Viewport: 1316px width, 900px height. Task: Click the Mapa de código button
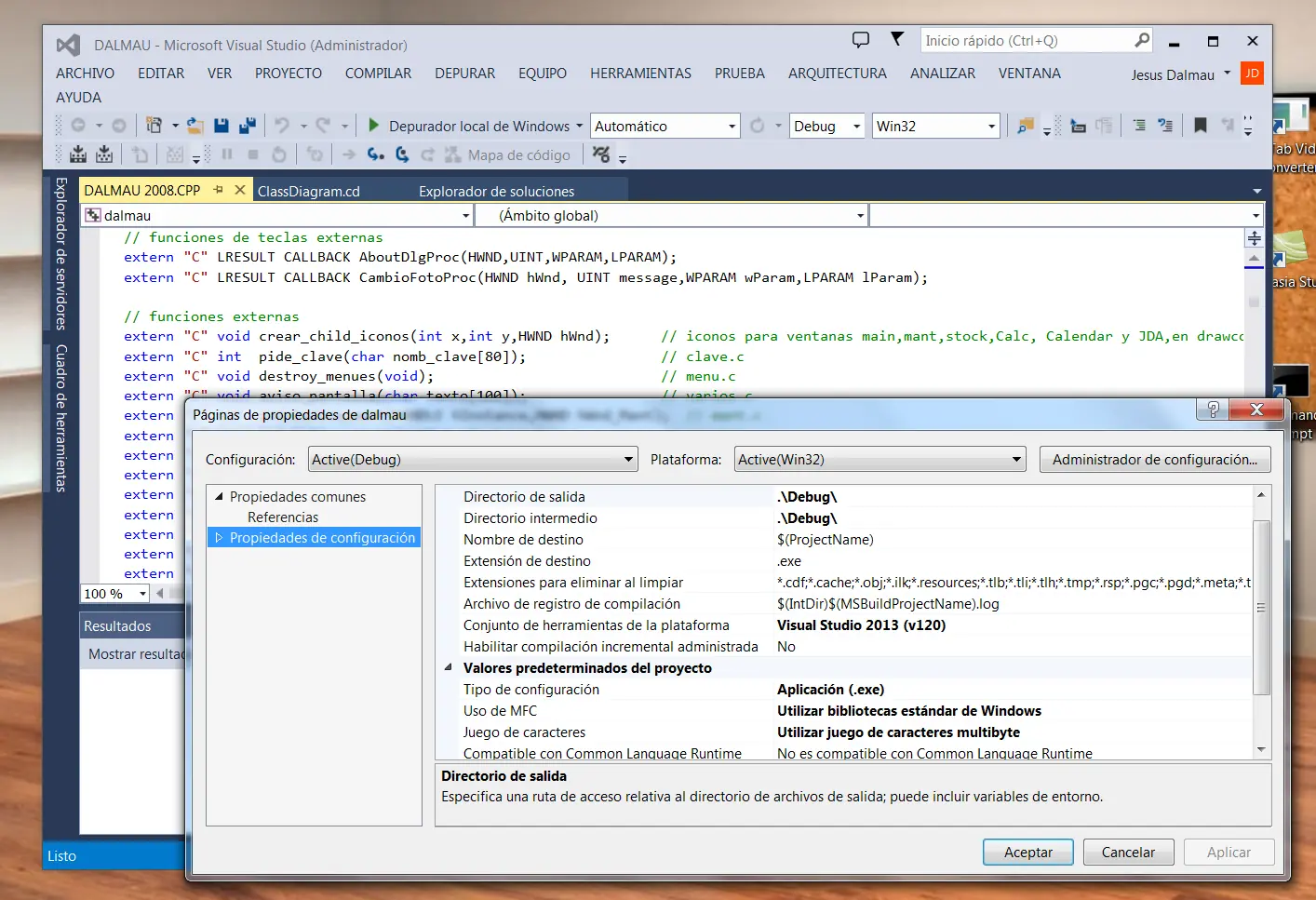507,154
